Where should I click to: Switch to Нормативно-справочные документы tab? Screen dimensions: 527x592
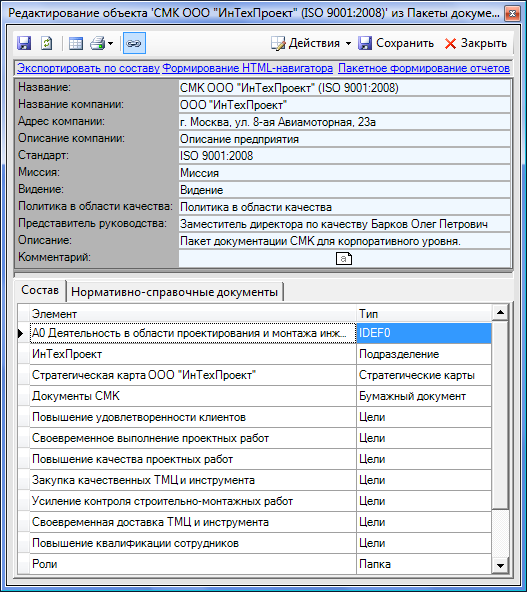[x=174, y=292]
